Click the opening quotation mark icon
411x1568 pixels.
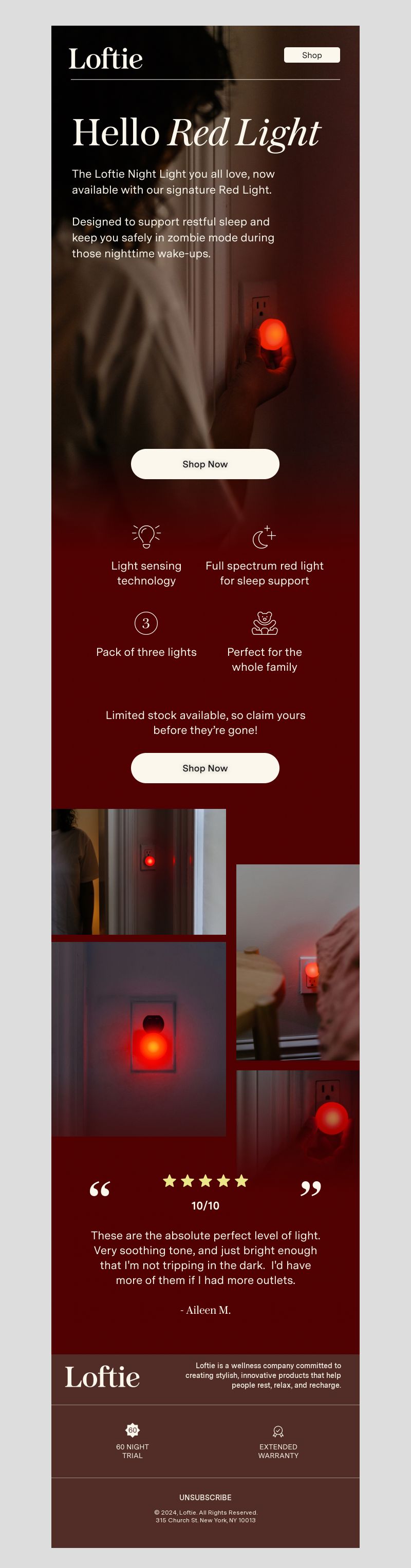click(100, 1188)
